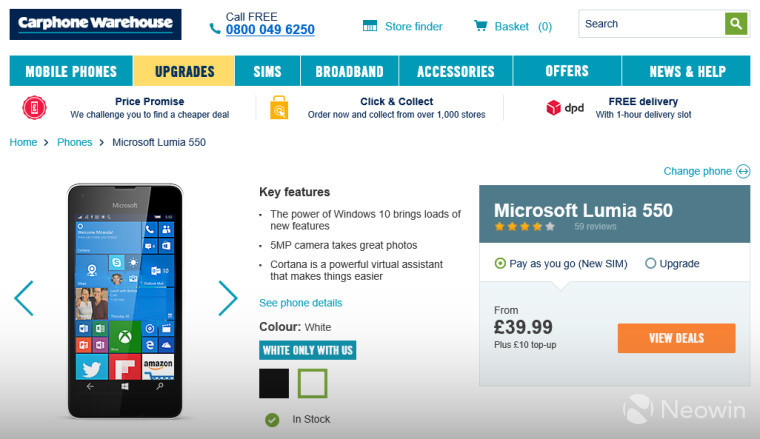Choose the black colour swatch
This screenshot has width=760, height=439.
[274, 383]
